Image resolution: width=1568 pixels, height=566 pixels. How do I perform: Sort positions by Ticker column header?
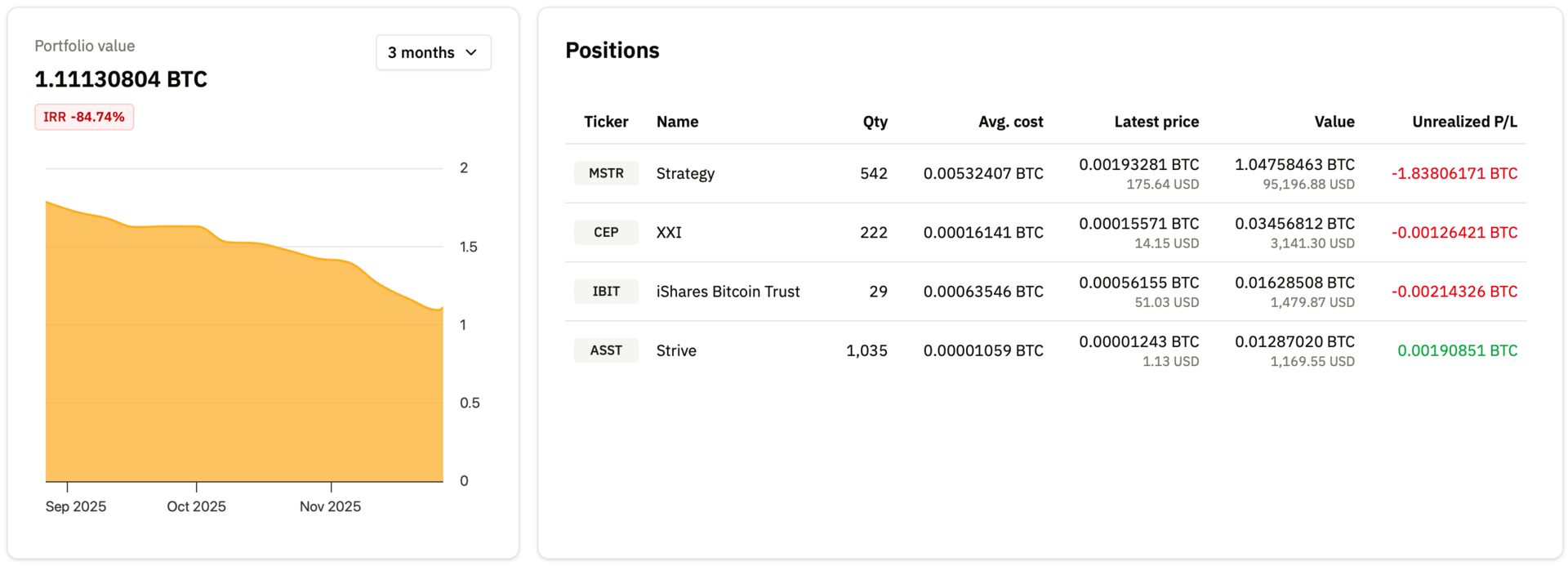click(606, 122)
